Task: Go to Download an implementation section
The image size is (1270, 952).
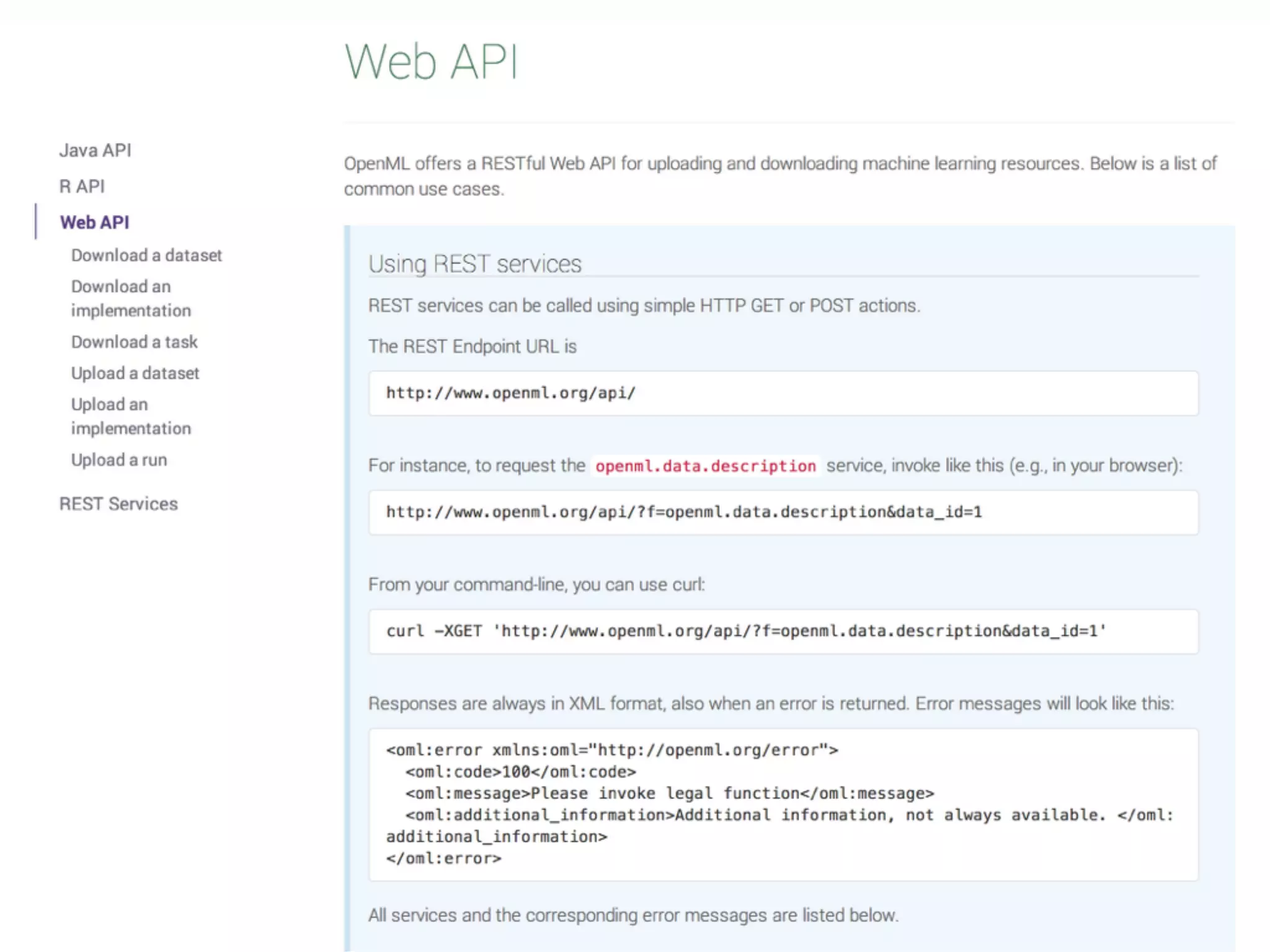Action: pos(131,298)
